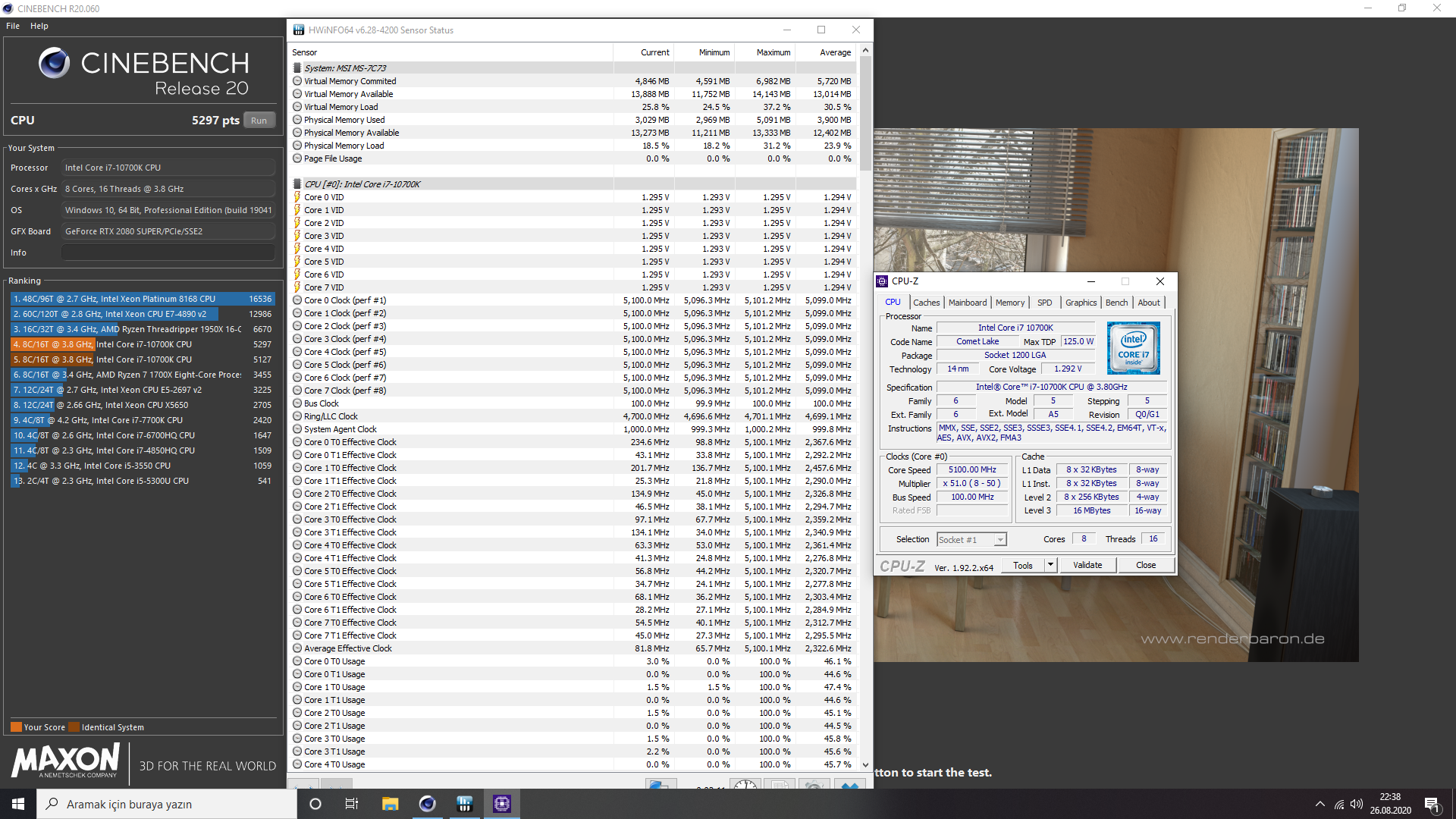The height and width of the screenshot is (819, 1456).
Task: Click the Validate button in CPU-Z
Action: click(1087, 565)
